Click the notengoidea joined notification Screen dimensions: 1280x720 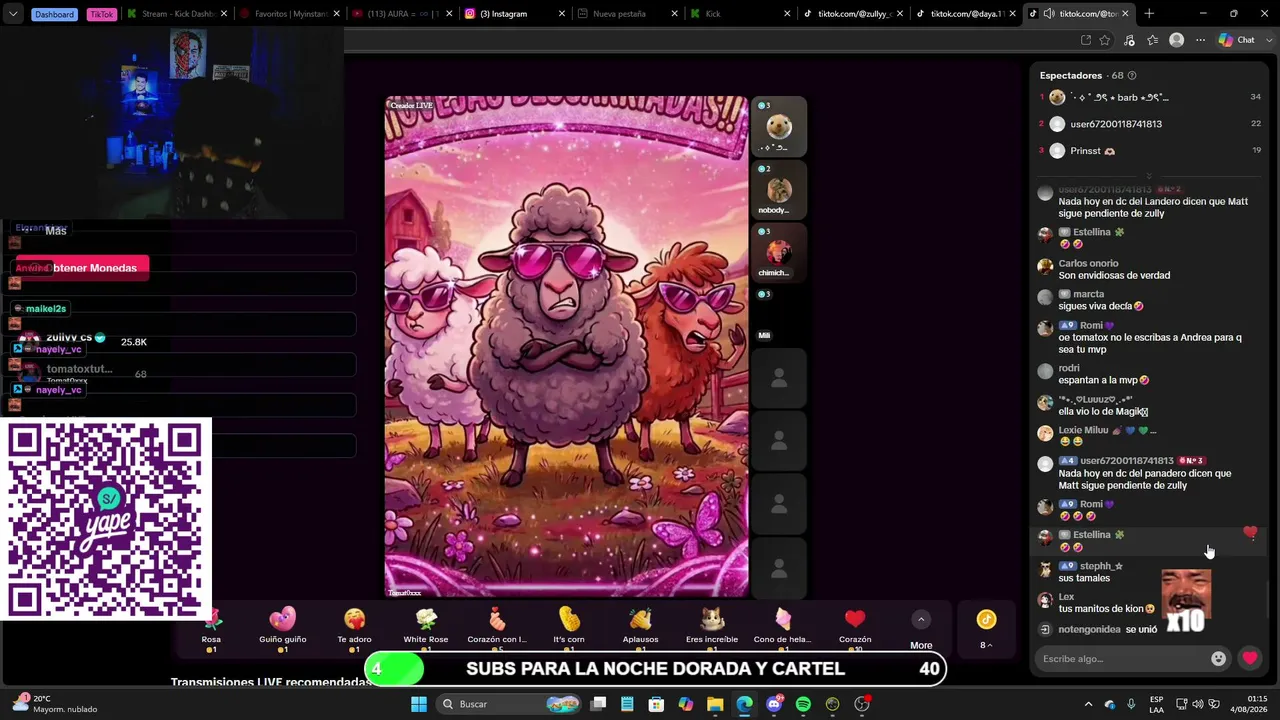(x=1098, y=630)
